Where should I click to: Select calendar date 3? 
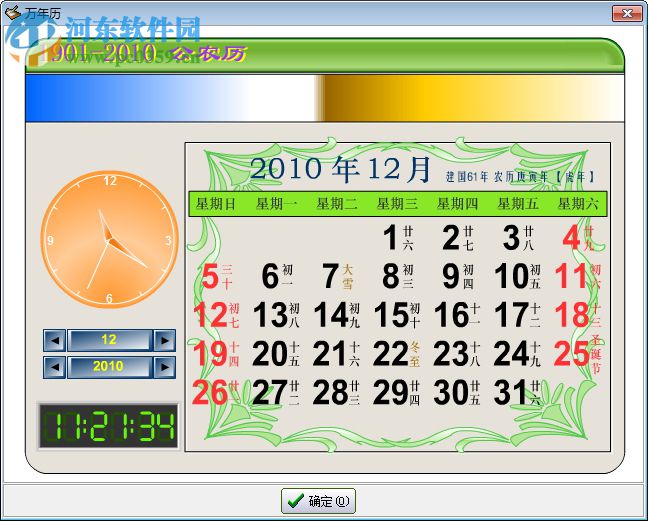click(x=518, y=238)
